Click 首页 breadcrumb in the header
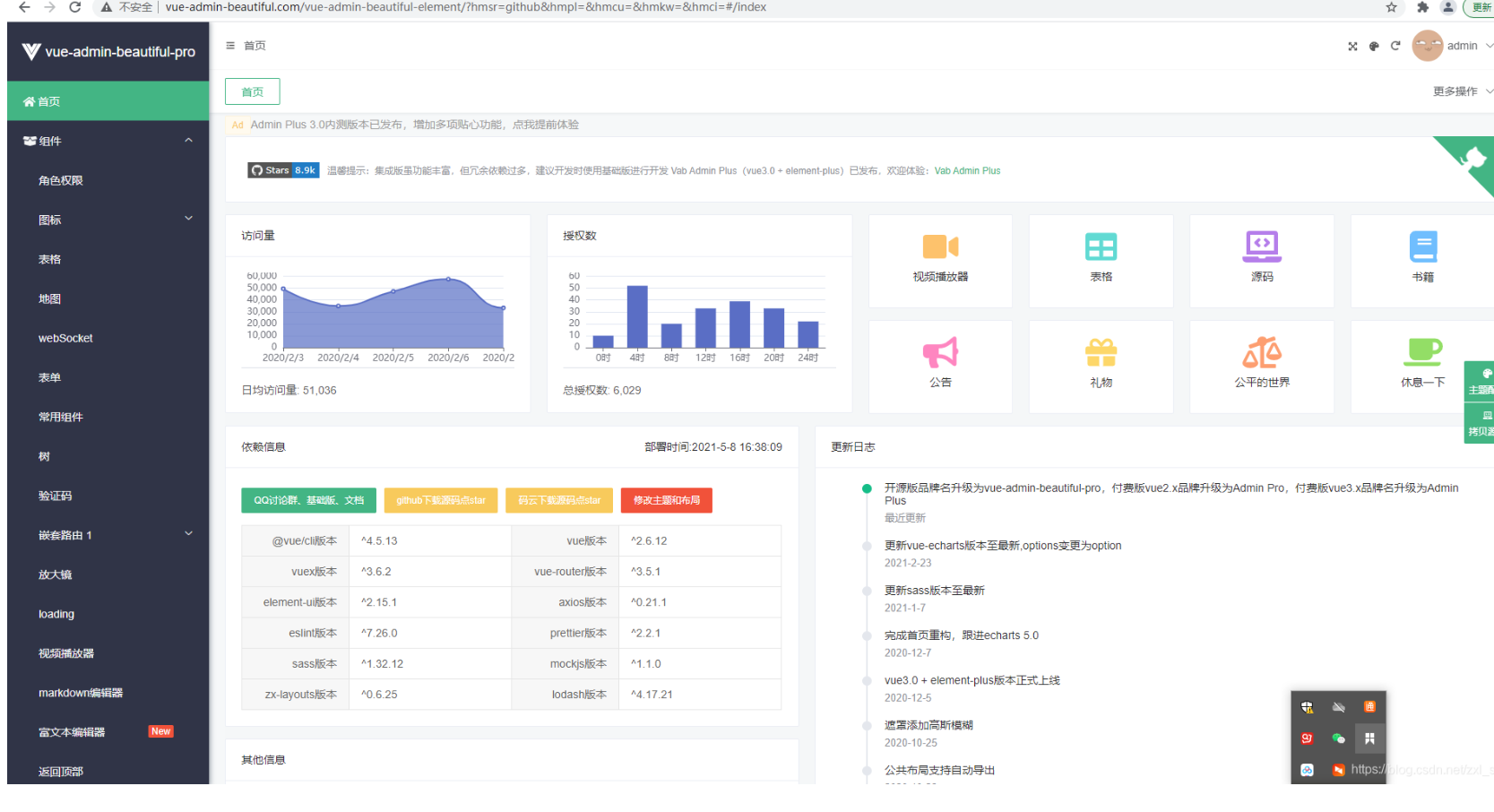This screenshot has height=812, width=1494. [x=255, y=46]
